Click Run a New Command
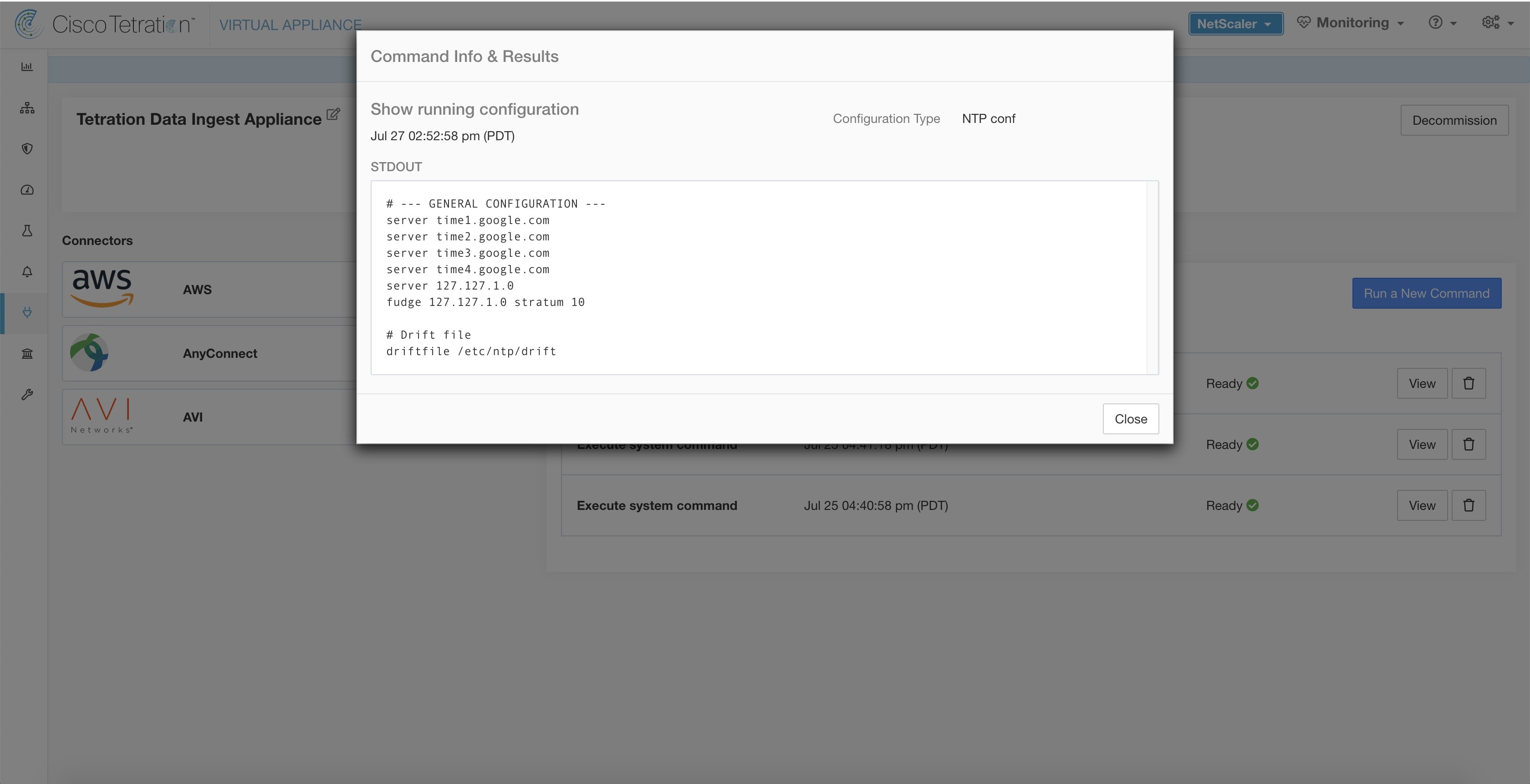Viewport: 1530px width, 784px height. click(x=1426, y=293)
